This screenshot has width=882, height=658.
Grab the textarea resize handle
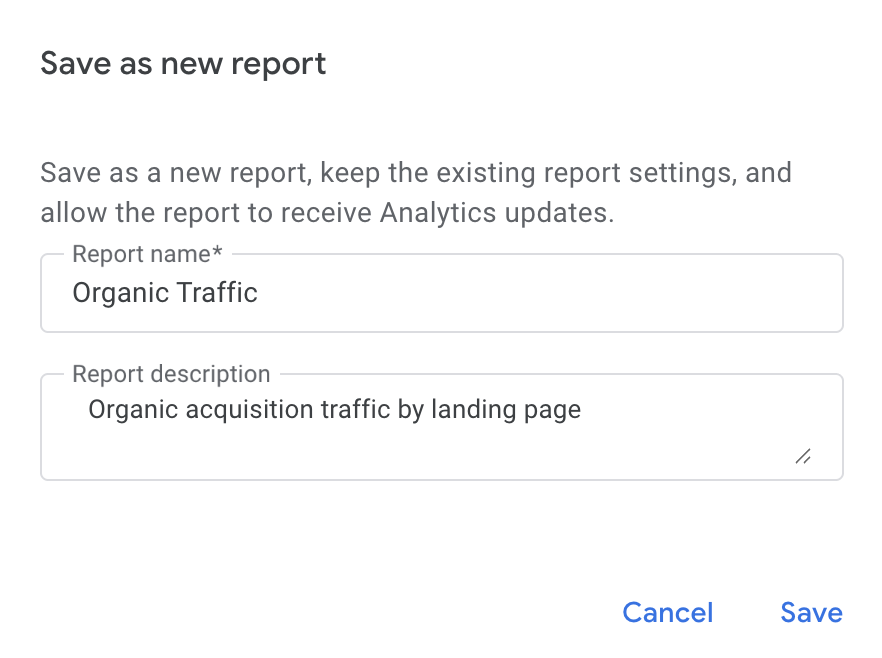tap(802, 456)
